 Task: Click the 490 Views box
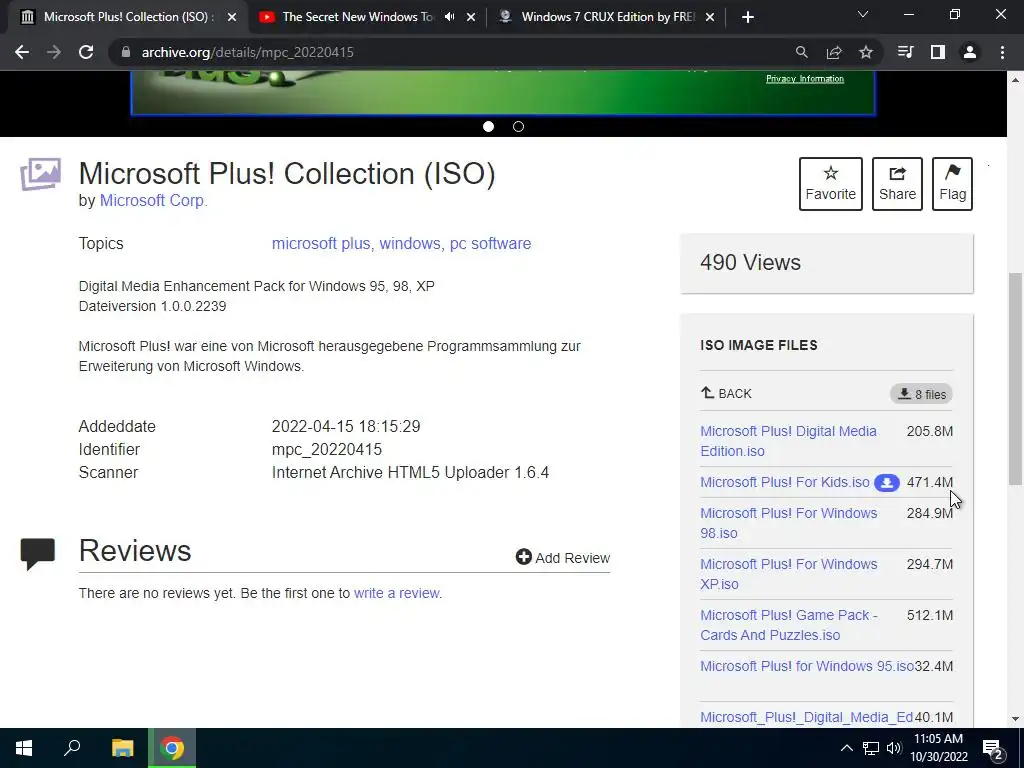pos(827,263)
